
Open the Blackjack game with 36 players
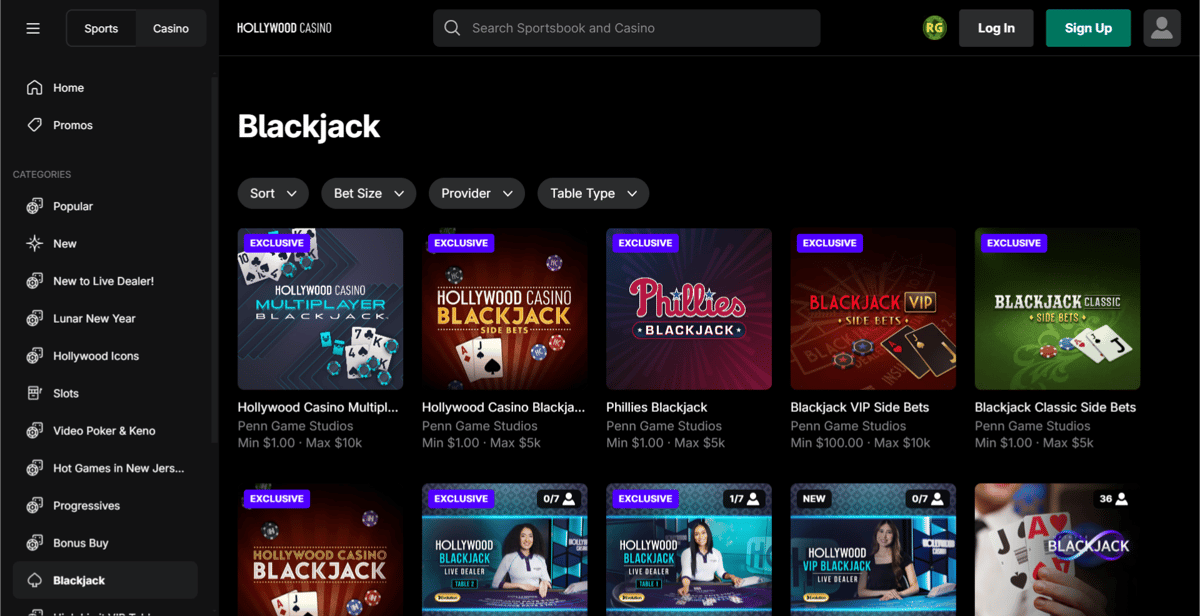click(x=1057, y=550)
